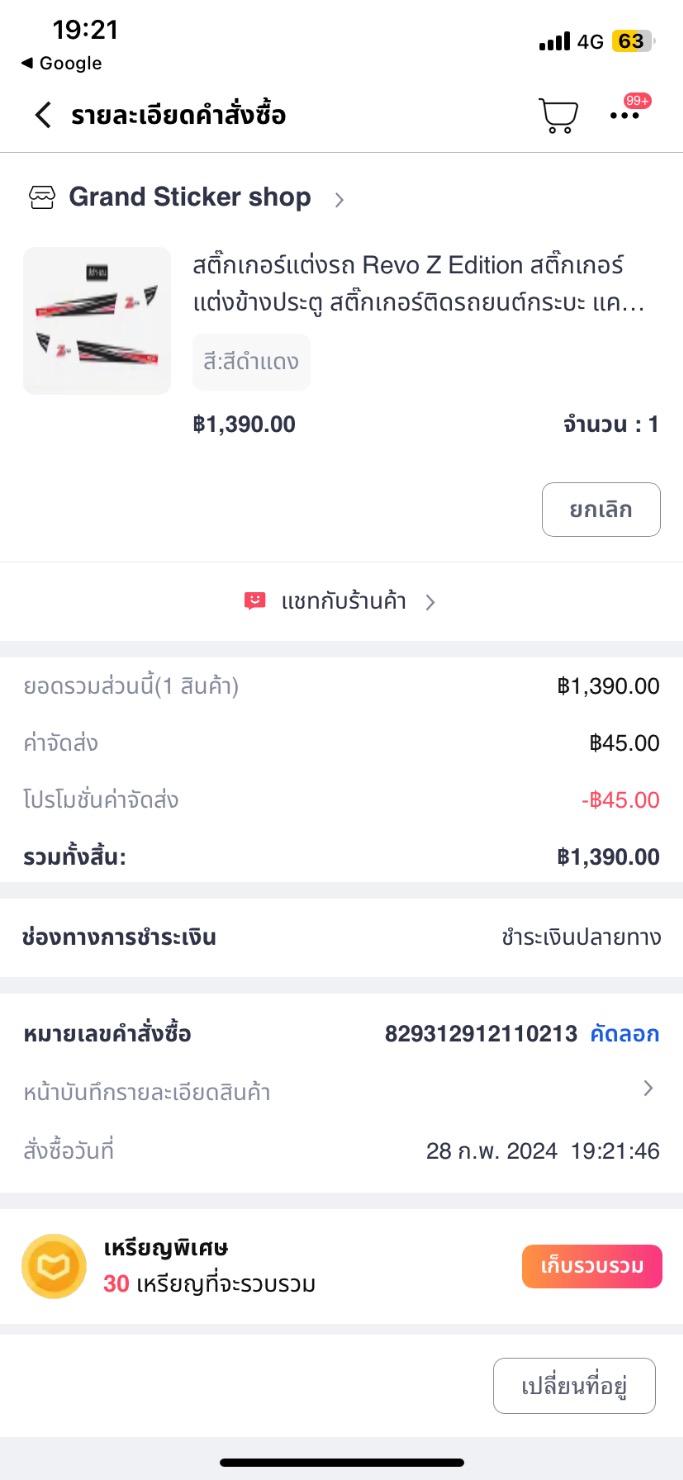Select the สีดำแดง color variant tag

(251, 361)
